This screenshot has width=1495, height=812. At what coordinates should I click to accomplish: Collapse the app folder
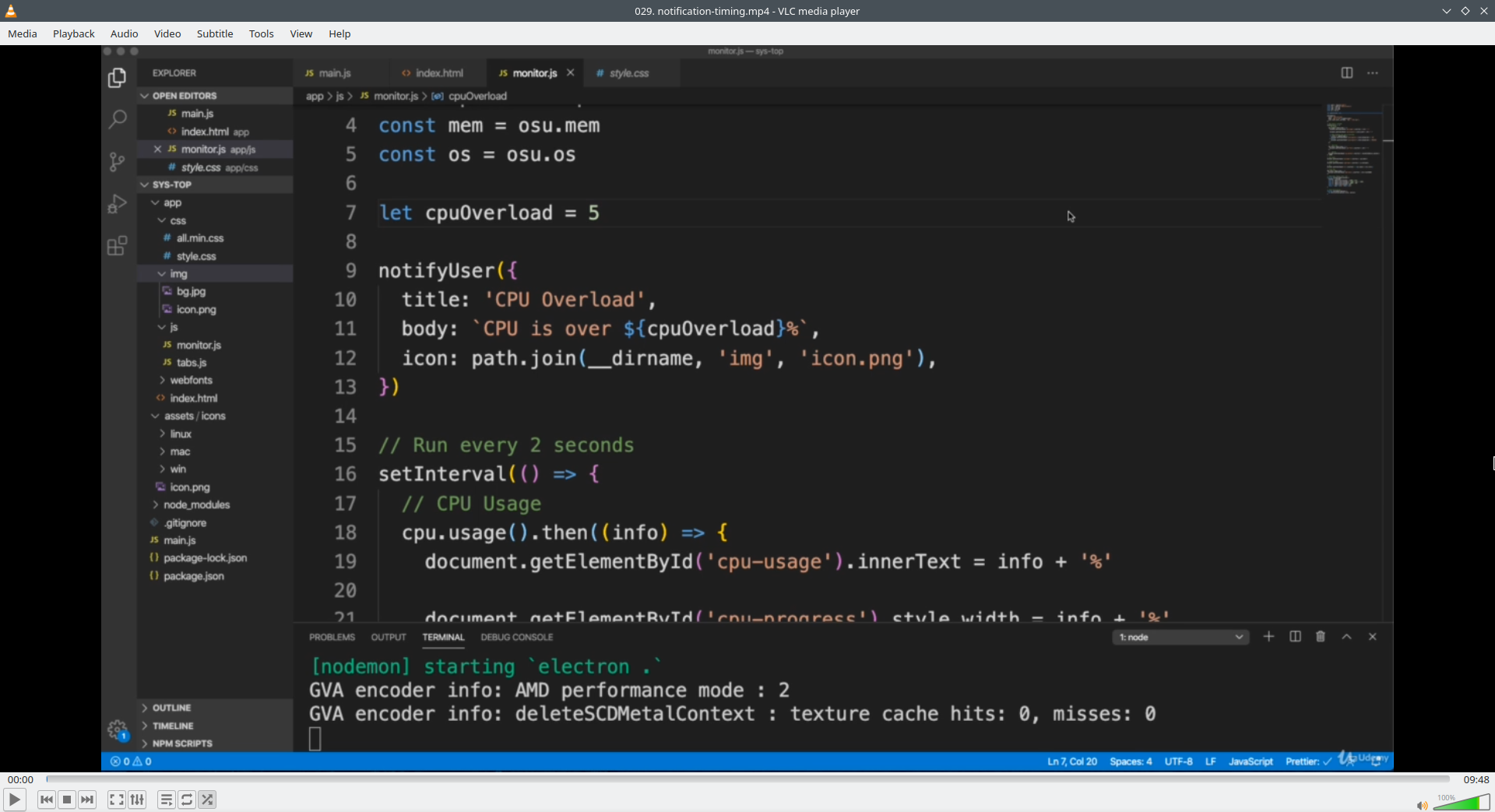click(172, 202)
